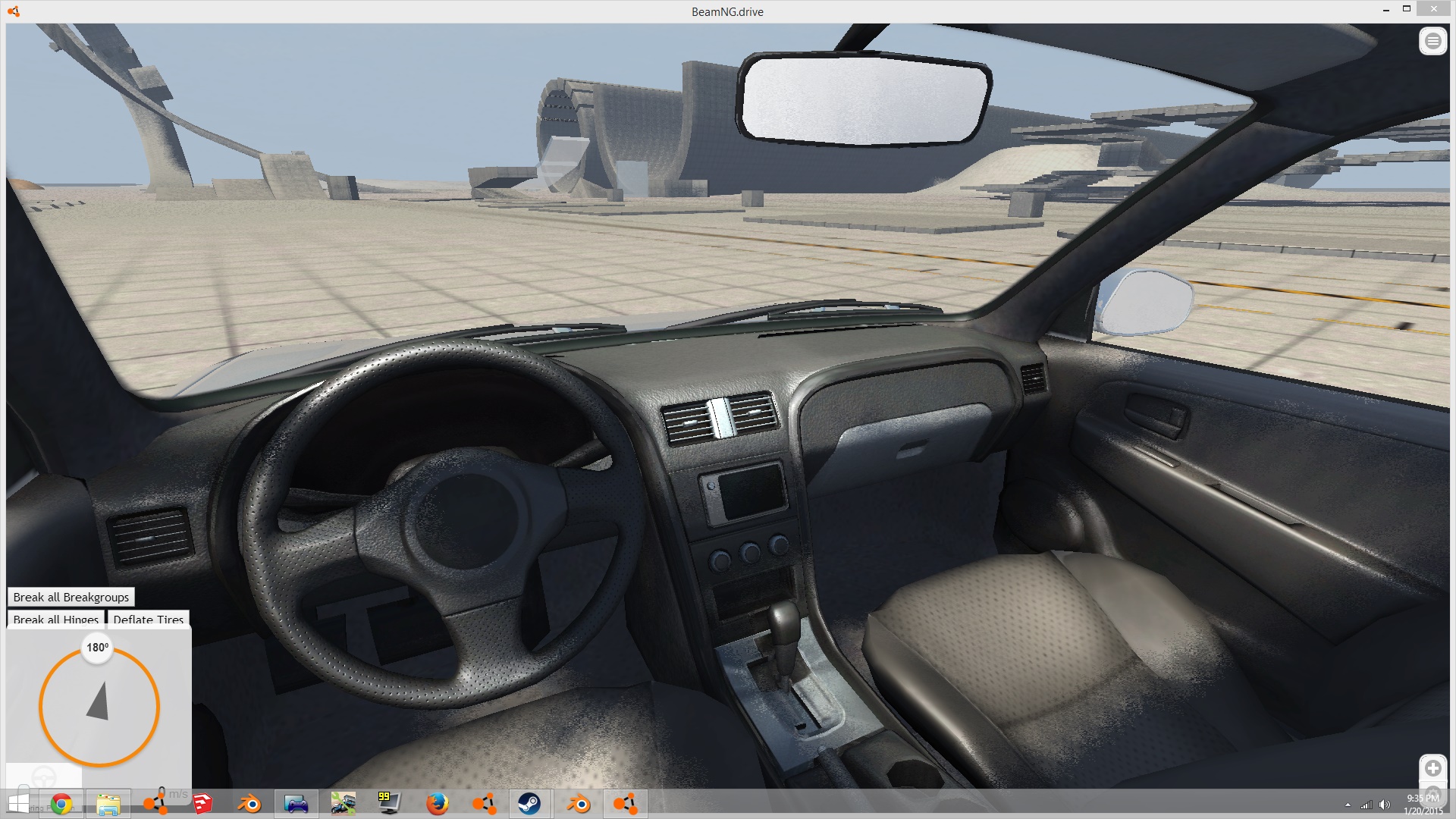Open Firefox from the taskbar
The height and width of the screenshot is (819, 1456).
click(437, 804)
